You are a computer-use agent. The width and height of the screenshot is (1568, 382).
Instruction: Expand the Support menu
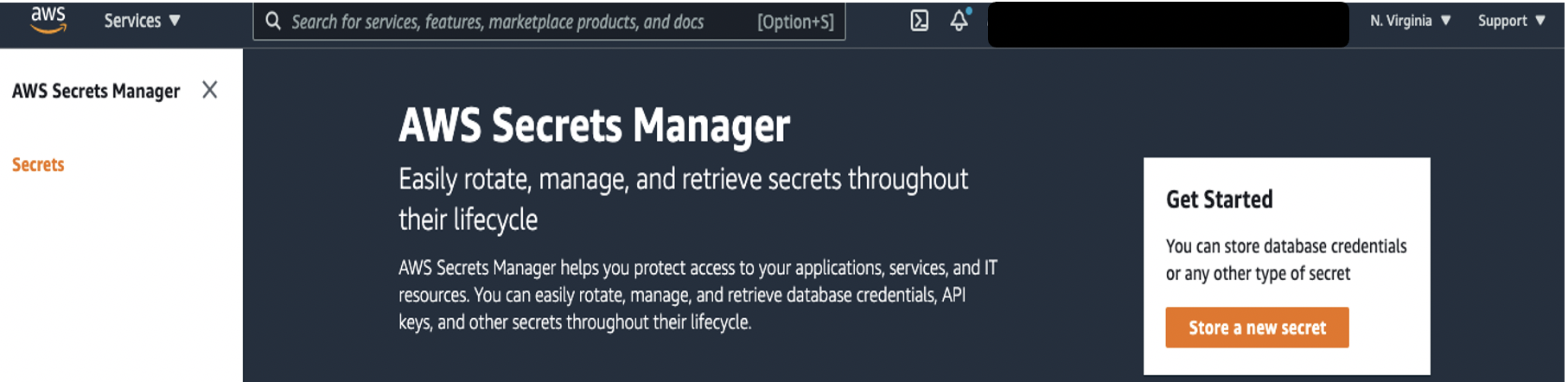[x=1511, y=21]
